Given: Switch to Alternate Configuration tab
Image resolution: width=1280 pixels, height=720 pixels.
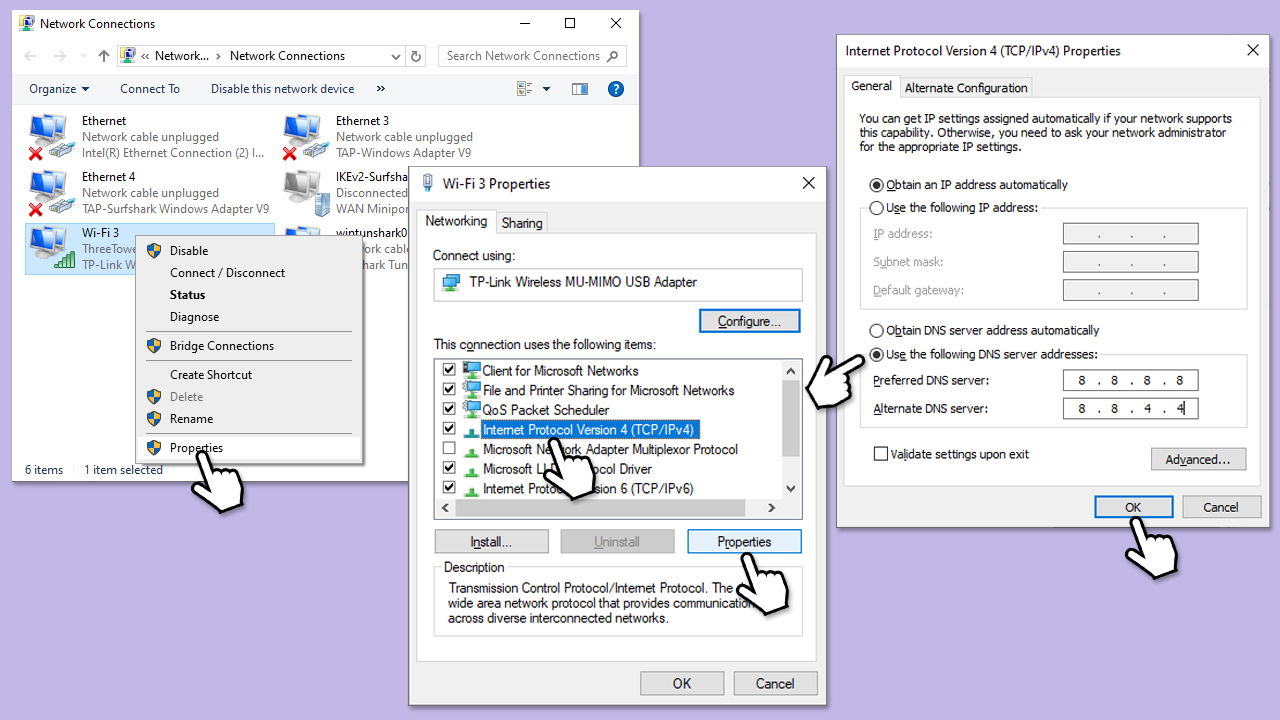Looking at the screenshot, I should pos(966,88).
